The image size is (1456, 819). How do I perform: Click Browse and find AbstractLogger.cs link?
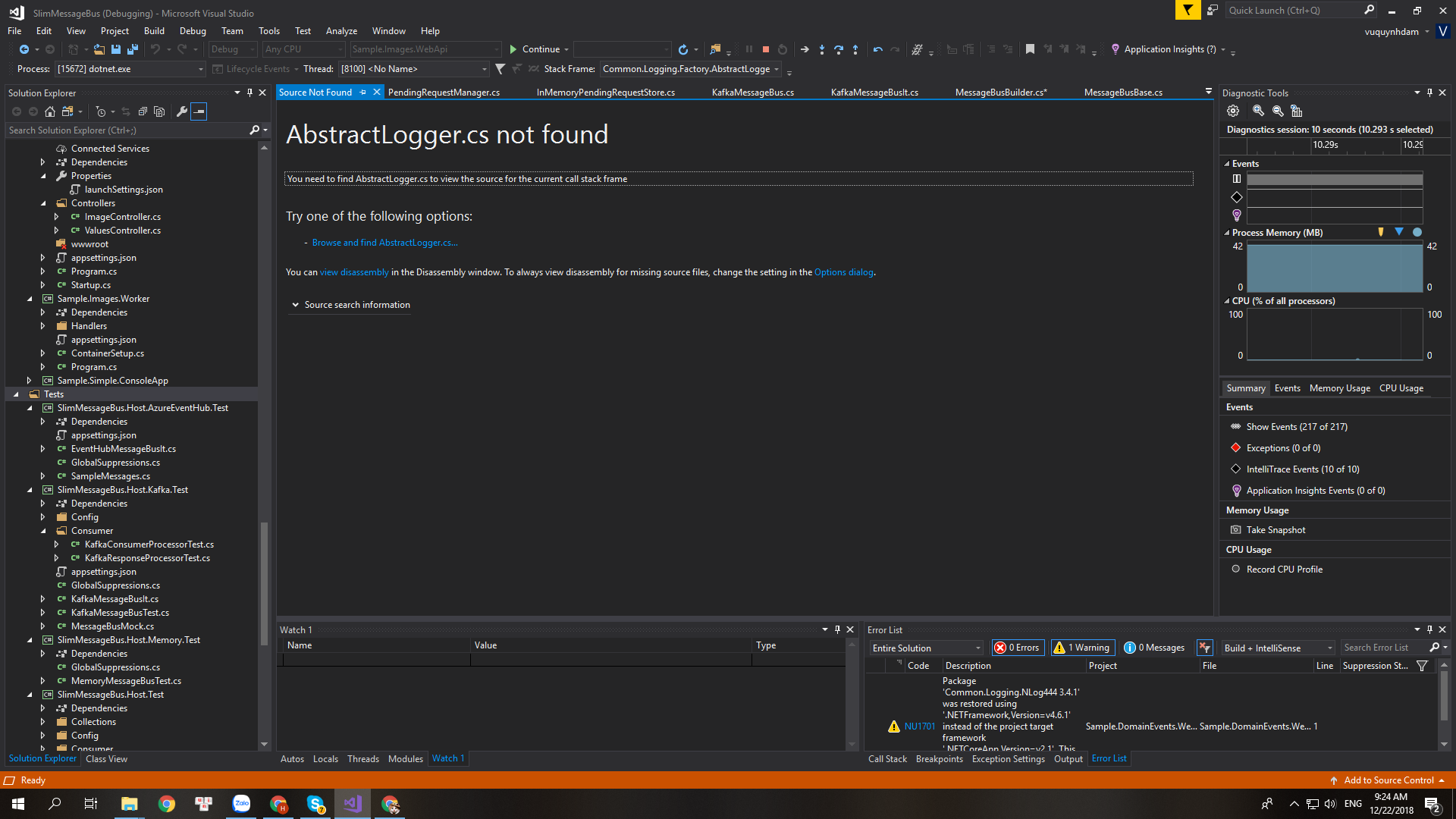point(384,243)
